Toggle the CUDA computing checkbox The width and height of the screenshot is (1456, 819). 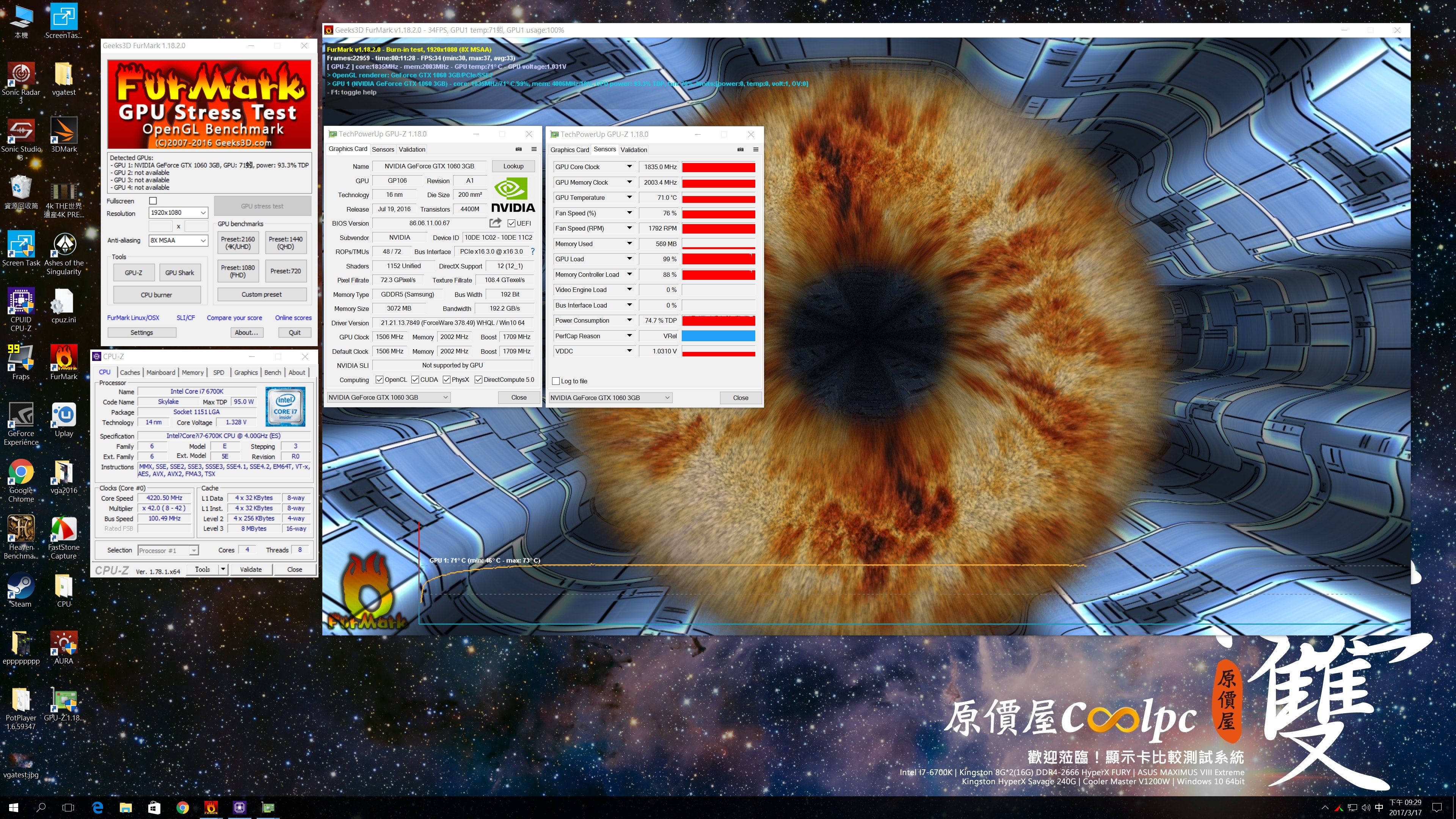point(415,380)
